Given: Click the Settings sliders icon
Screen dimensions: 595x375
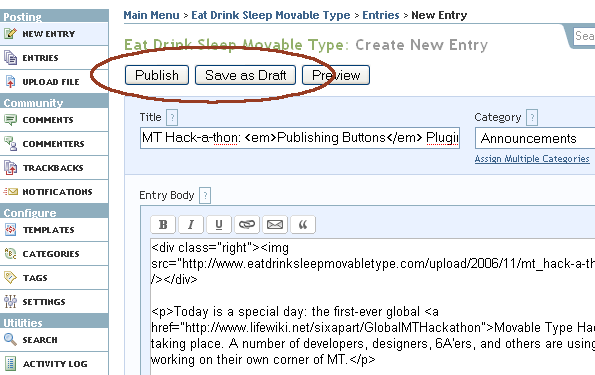Looking at the screenshot, I should click(10, 301).
